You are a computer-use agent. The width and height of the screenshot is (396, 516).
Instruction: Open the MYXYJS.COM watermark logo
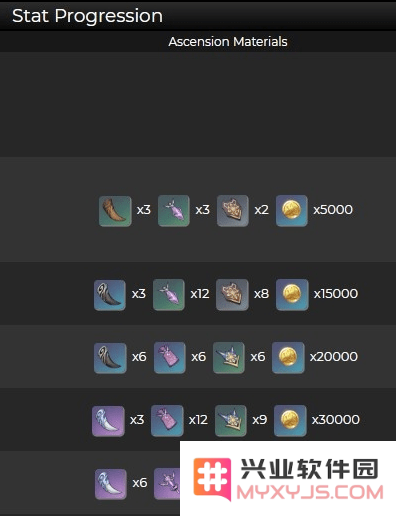pyautogui.click(x=288, y=479)
